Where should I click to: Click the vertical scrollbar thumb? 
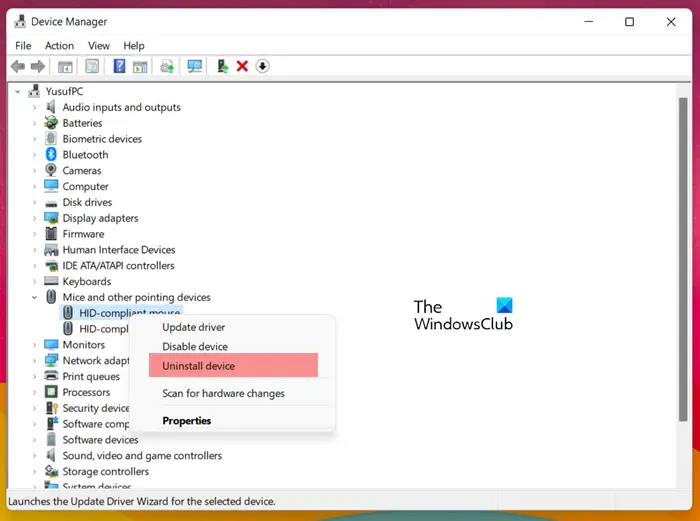tap(683, 259)
